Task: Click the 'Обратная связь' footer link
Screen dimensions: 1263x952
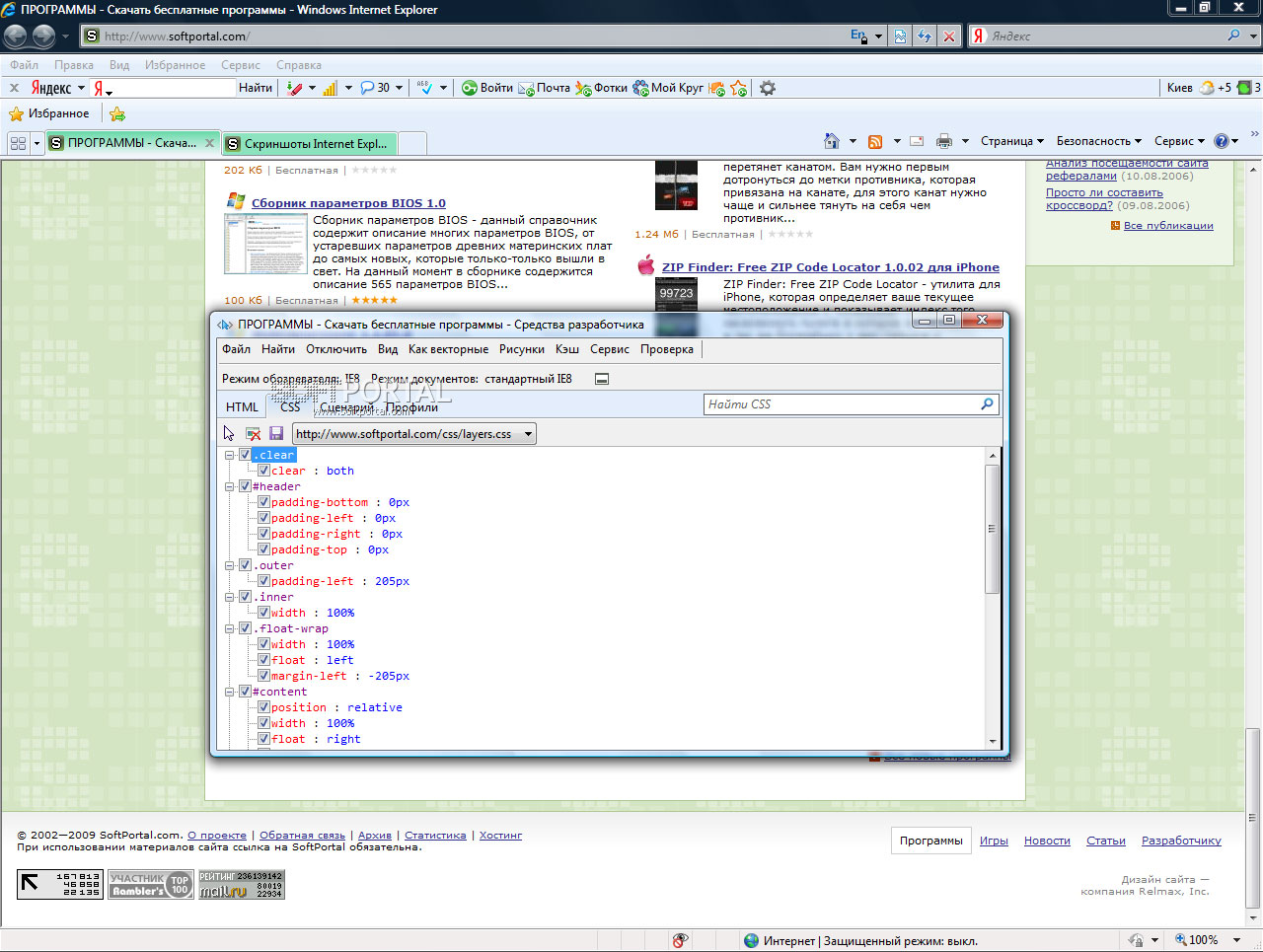Action: (x=302, y=836)
